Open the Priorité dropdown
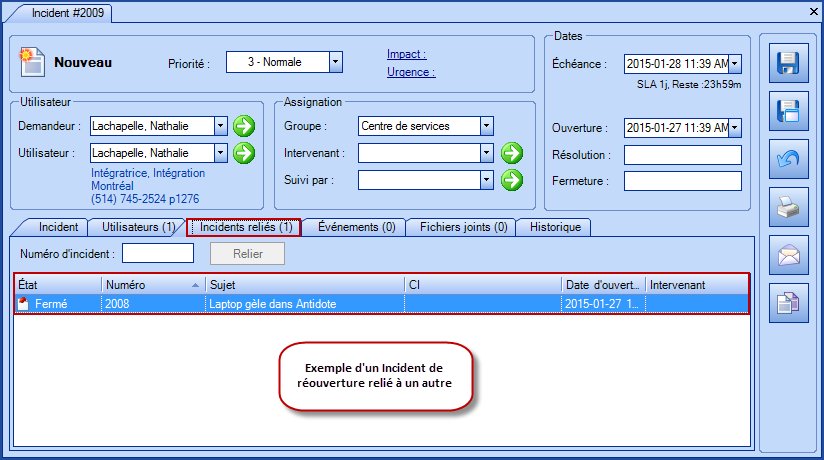Screen dimensions: 824x460 coord(336,62)
